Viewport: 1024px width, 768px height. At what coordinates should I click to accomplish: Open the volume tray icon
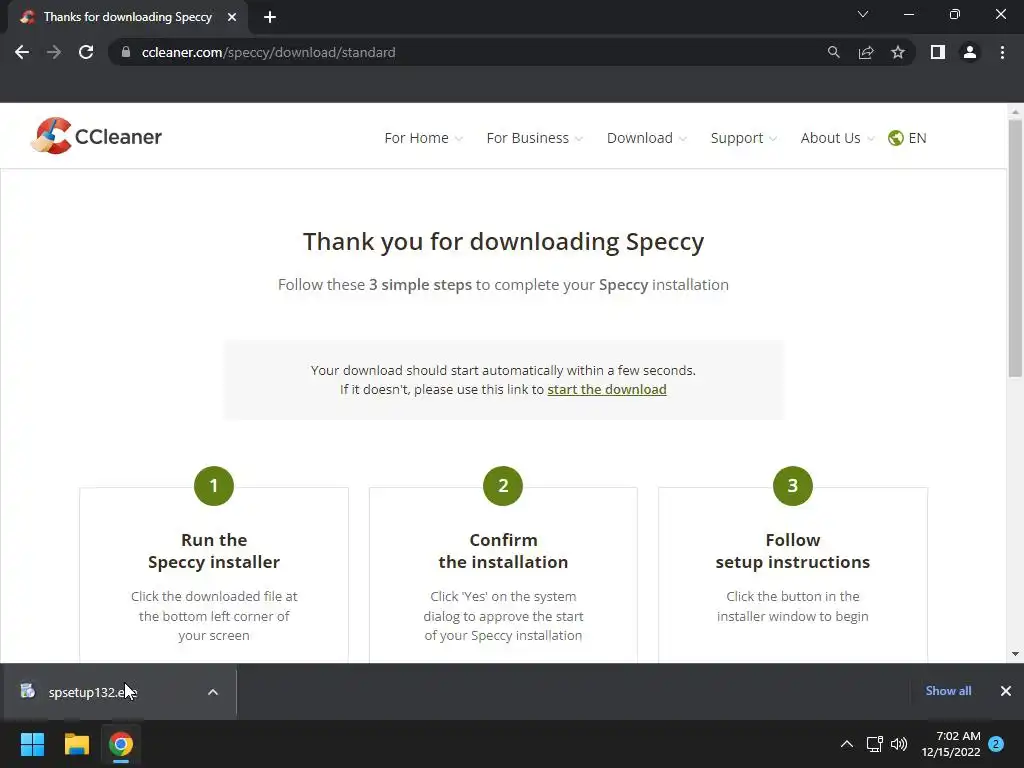(899, 744)
